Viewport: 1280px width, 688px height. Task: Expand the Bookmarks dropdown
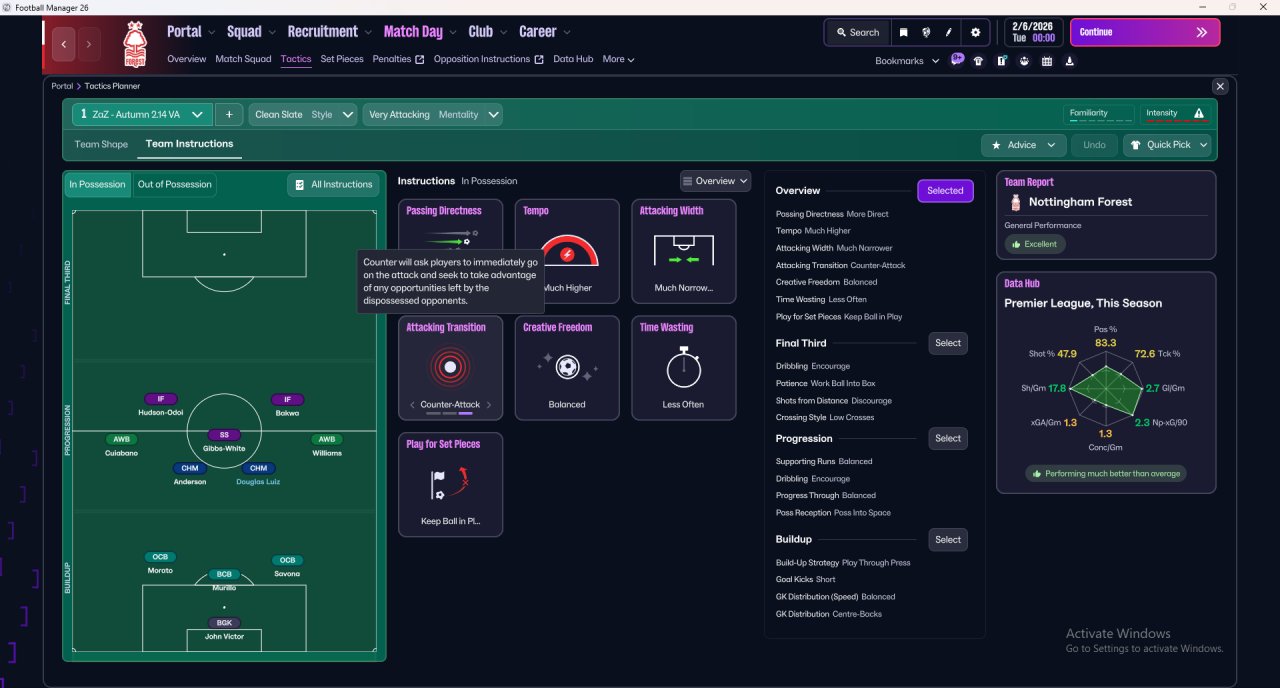907,61
